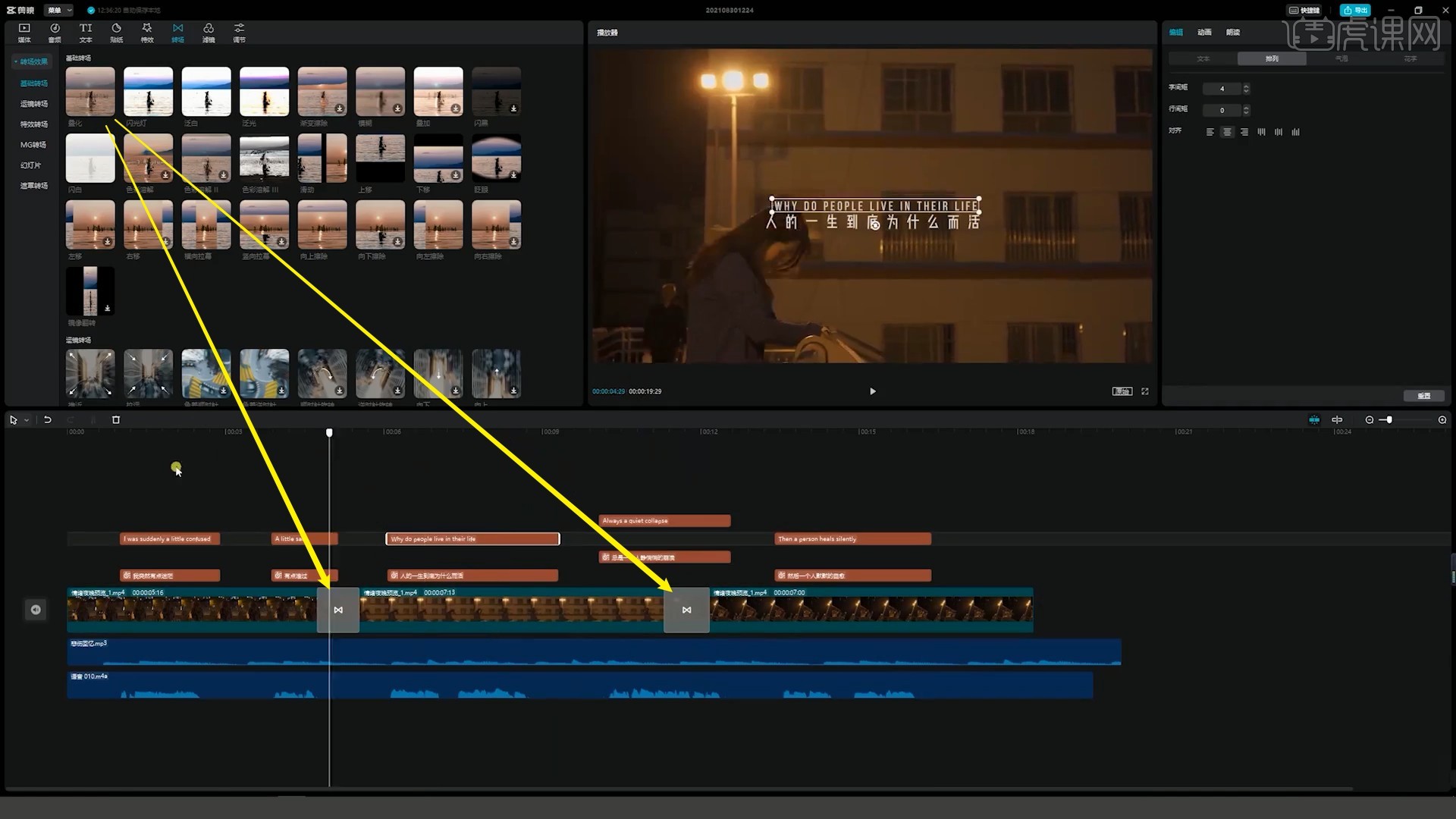Set vertical middle text alignment

(1279, 132)
